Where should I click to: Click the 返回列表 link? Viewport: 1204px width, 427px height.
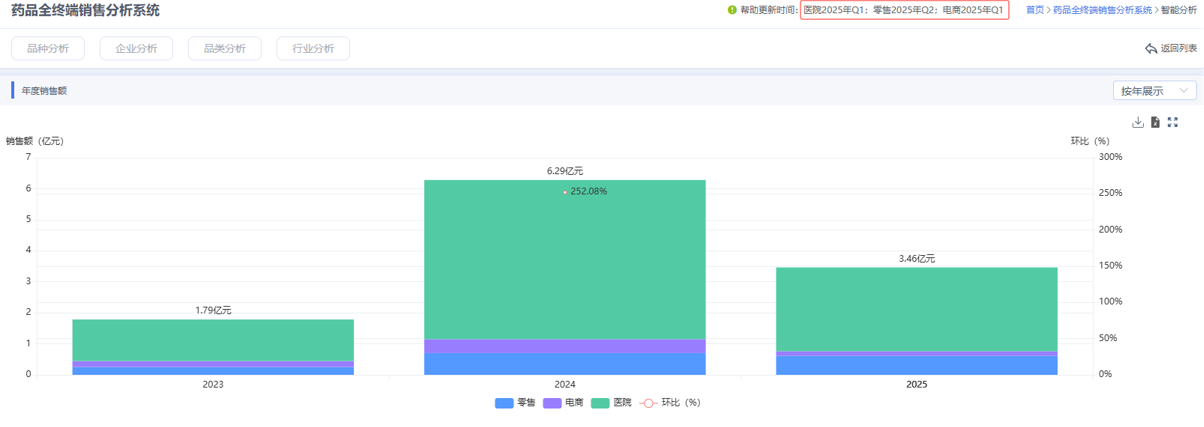click(x=1179, y=48)
